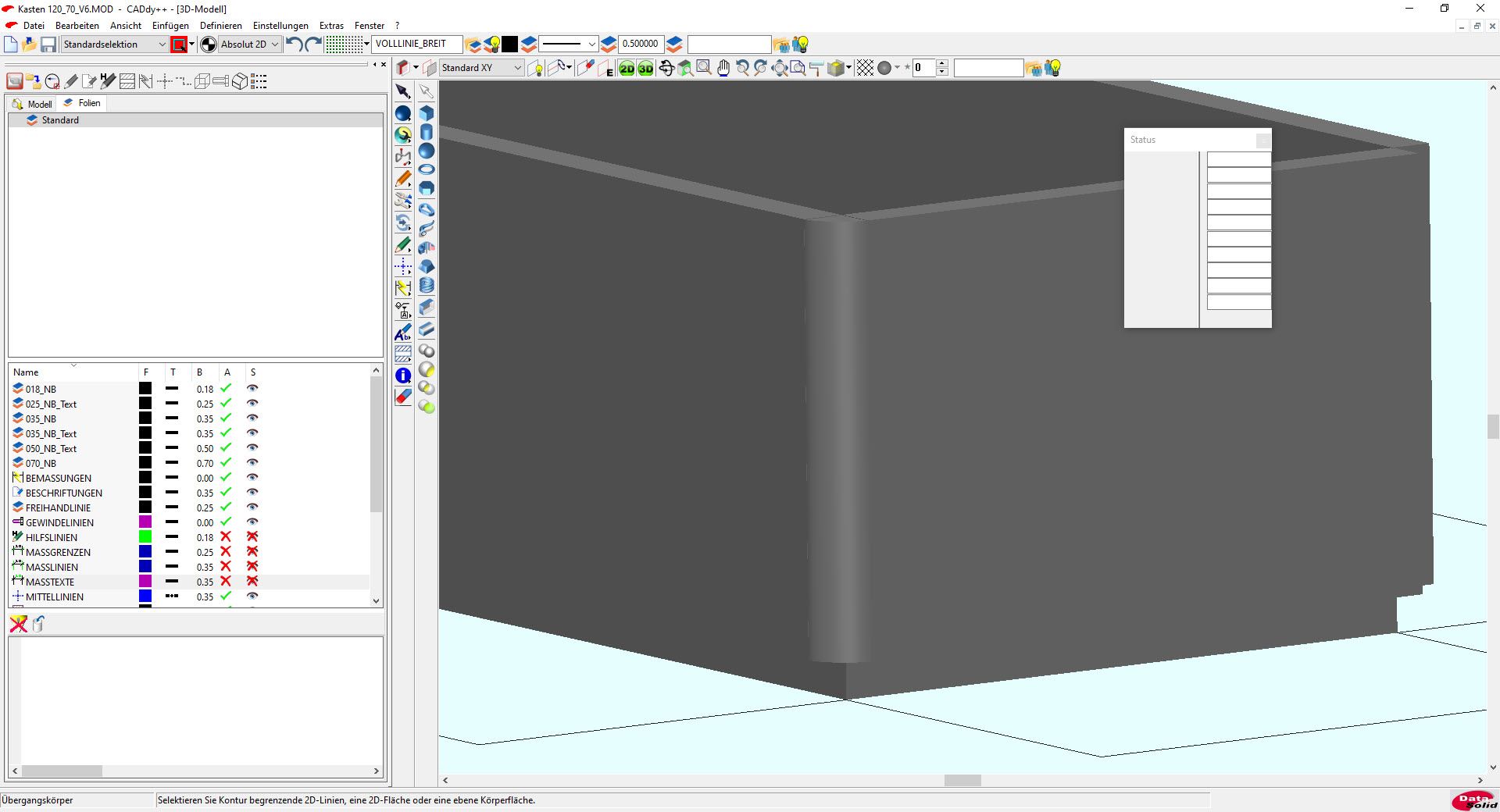Click the undo arrow
The height and width of the screenshot is (812, 1500).
pyautogui.click(x=294, y=45)
